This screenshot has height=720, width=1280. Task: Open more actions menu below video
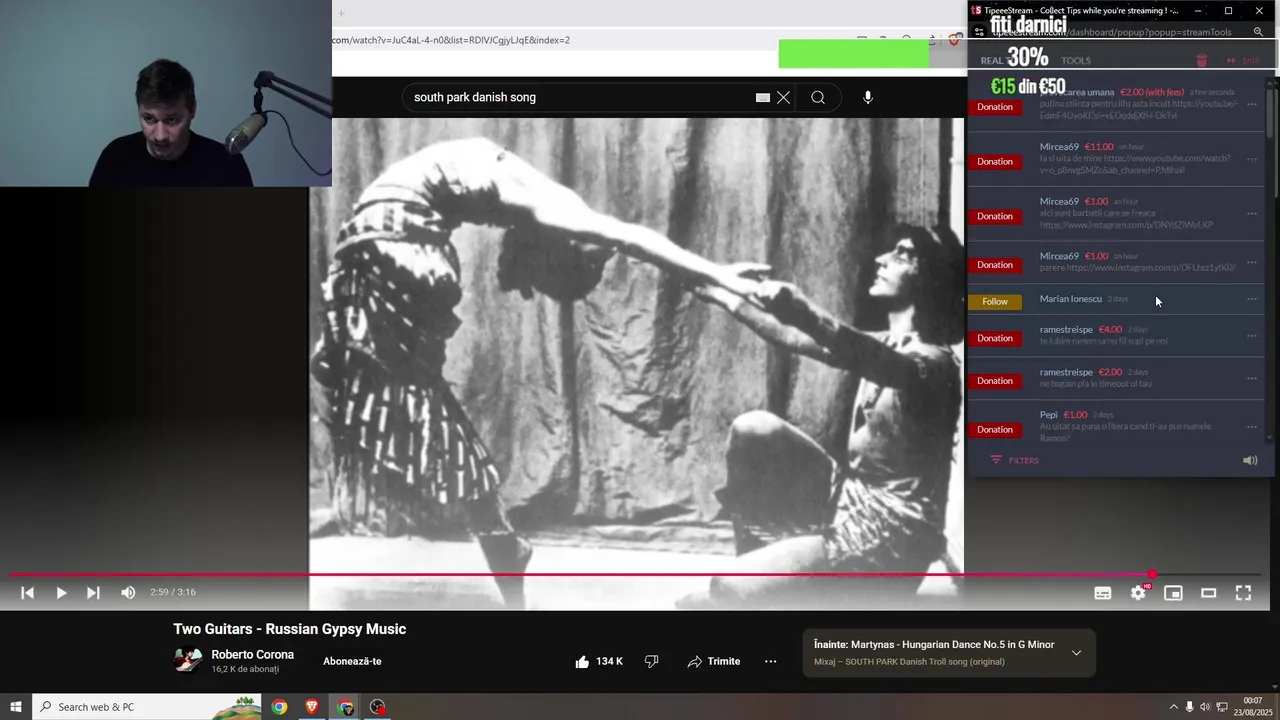[770, 661]
